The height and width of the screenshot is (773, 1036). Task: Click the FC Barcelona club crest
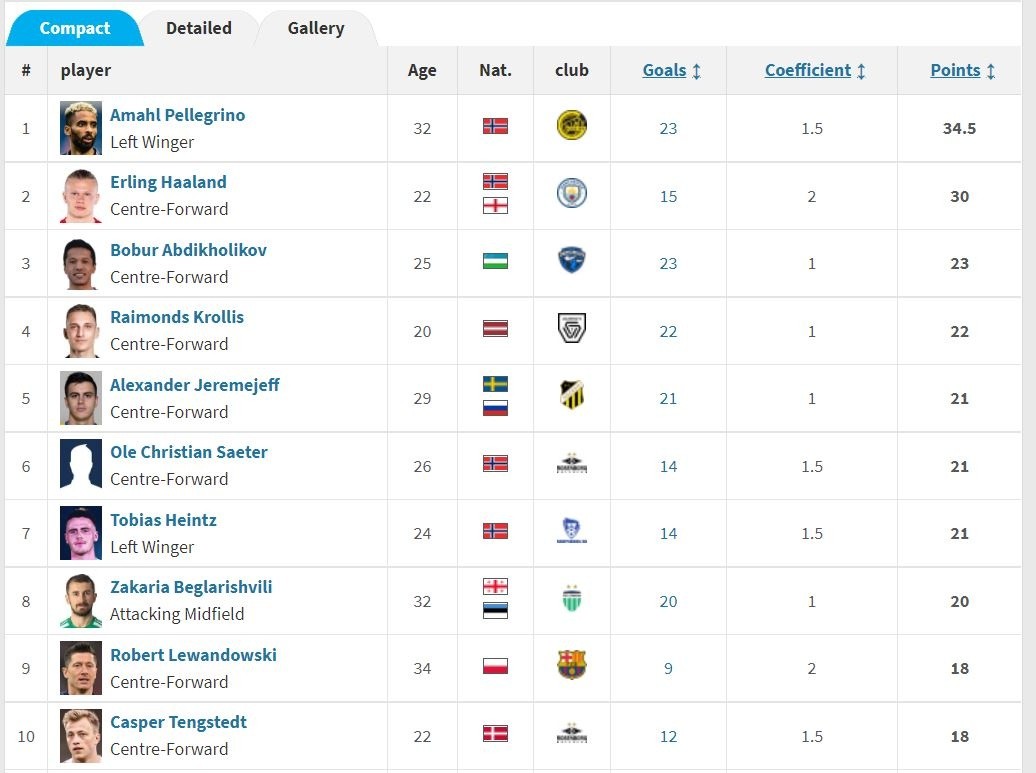pos(571,665)
